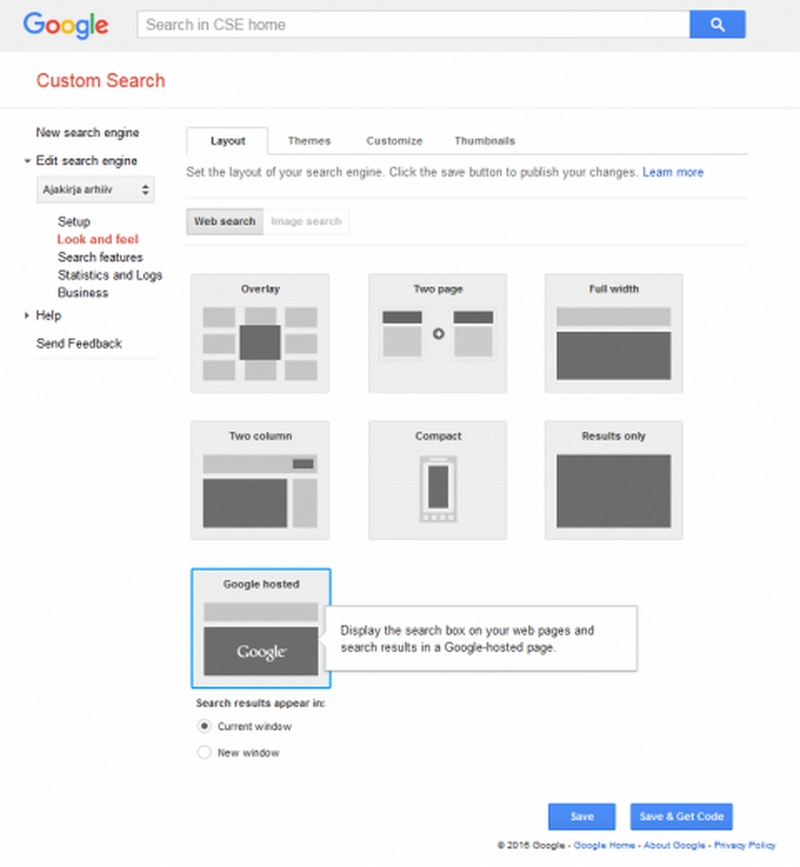Screen dimensions: 800x867
Task: Select the Overlay layout thumbnail
Action: point(260,333)
